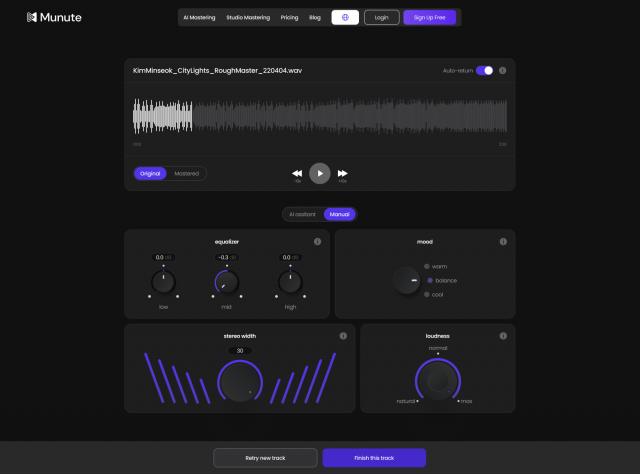Show info for the mood panel
The height and width of the screenshot is (474, 640).
(x=503, y=241)
